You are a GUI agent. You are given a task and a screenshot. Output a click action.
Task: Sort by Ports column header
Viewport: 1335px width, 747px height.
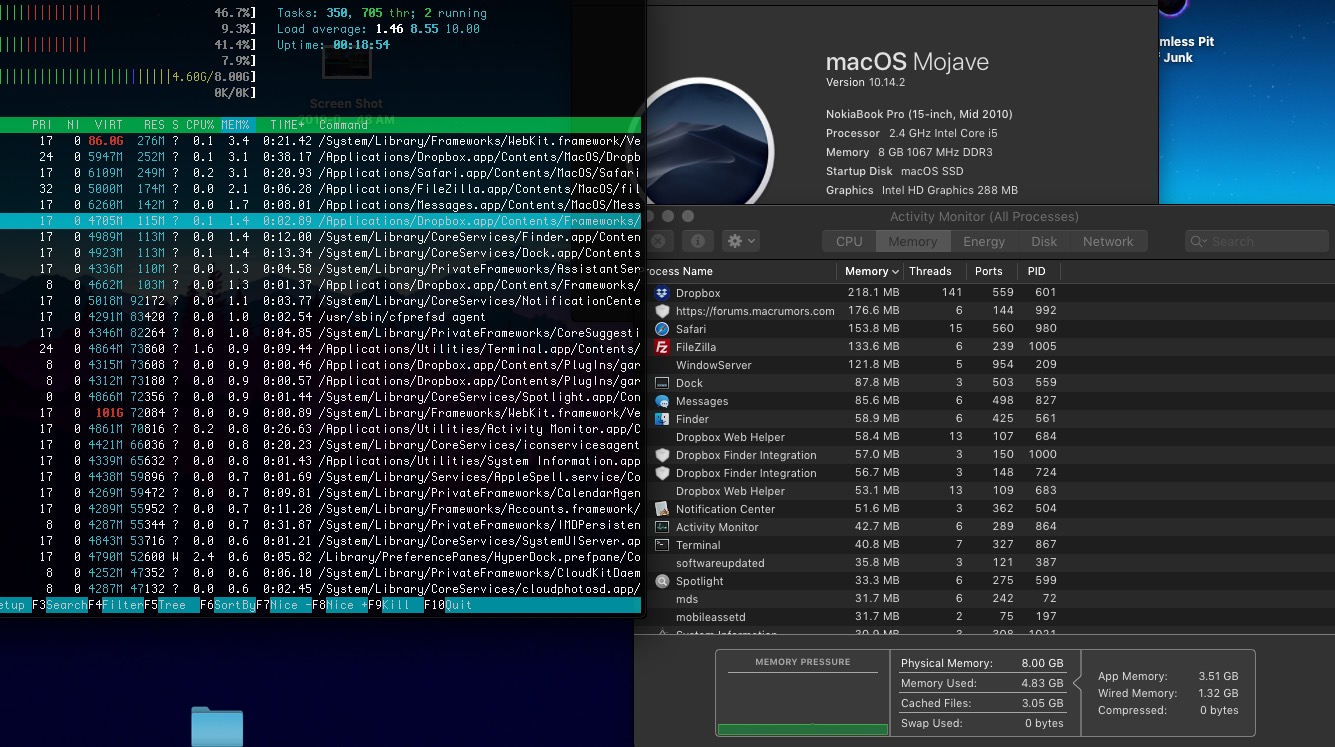(991, 271)
